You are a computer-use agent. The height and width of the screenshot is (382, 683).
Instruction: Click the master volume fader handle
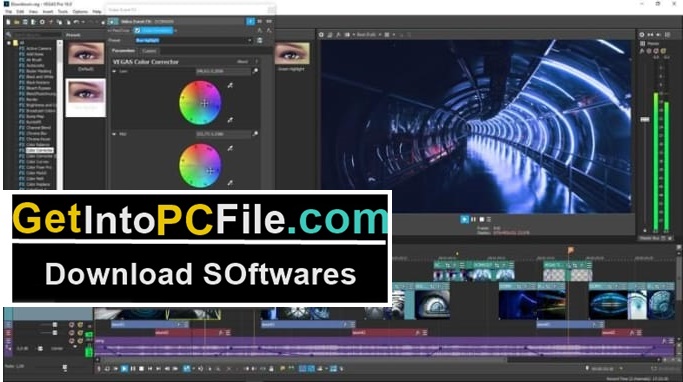click(645, 119)
